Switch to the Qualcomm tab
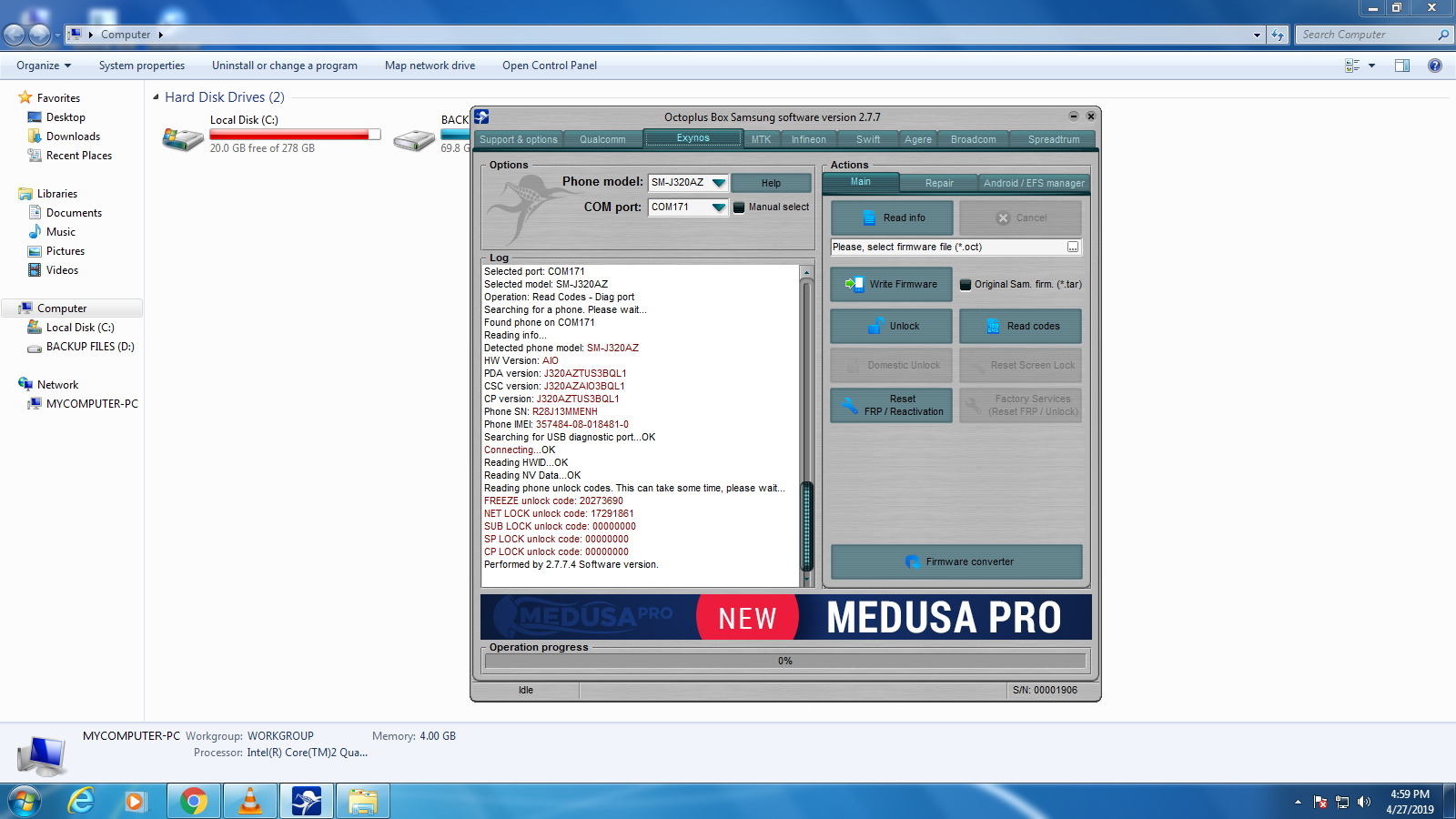 [x=602, y=139]
